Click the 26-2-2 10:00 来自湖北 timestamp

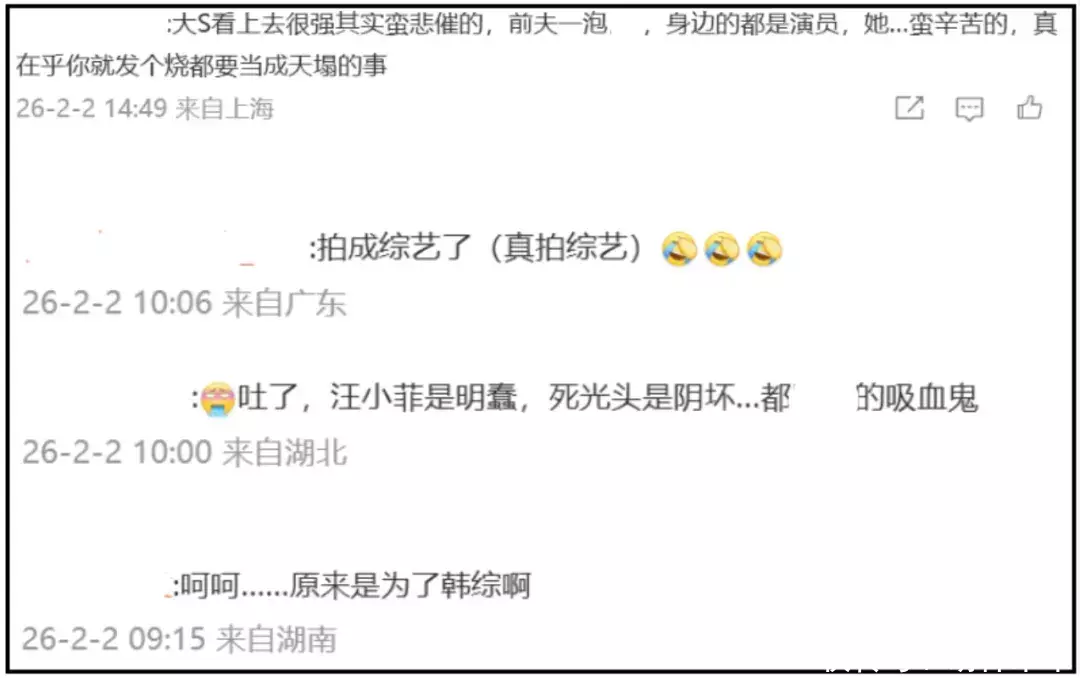coord(185,453)
